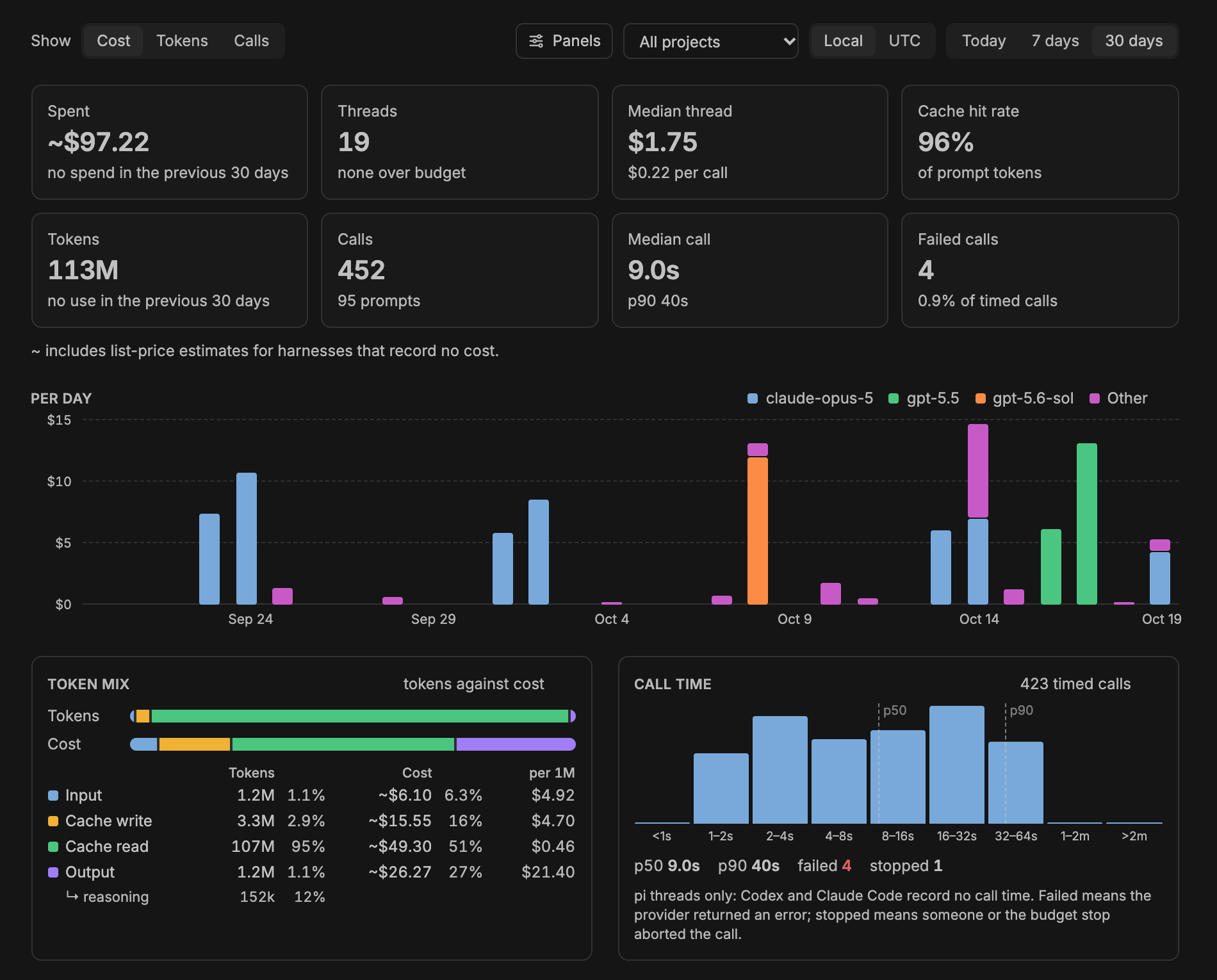This screenshot has width=1217, height=980.
Task: Click the gpt-5.5 green legend swatch
Action: 894,398
